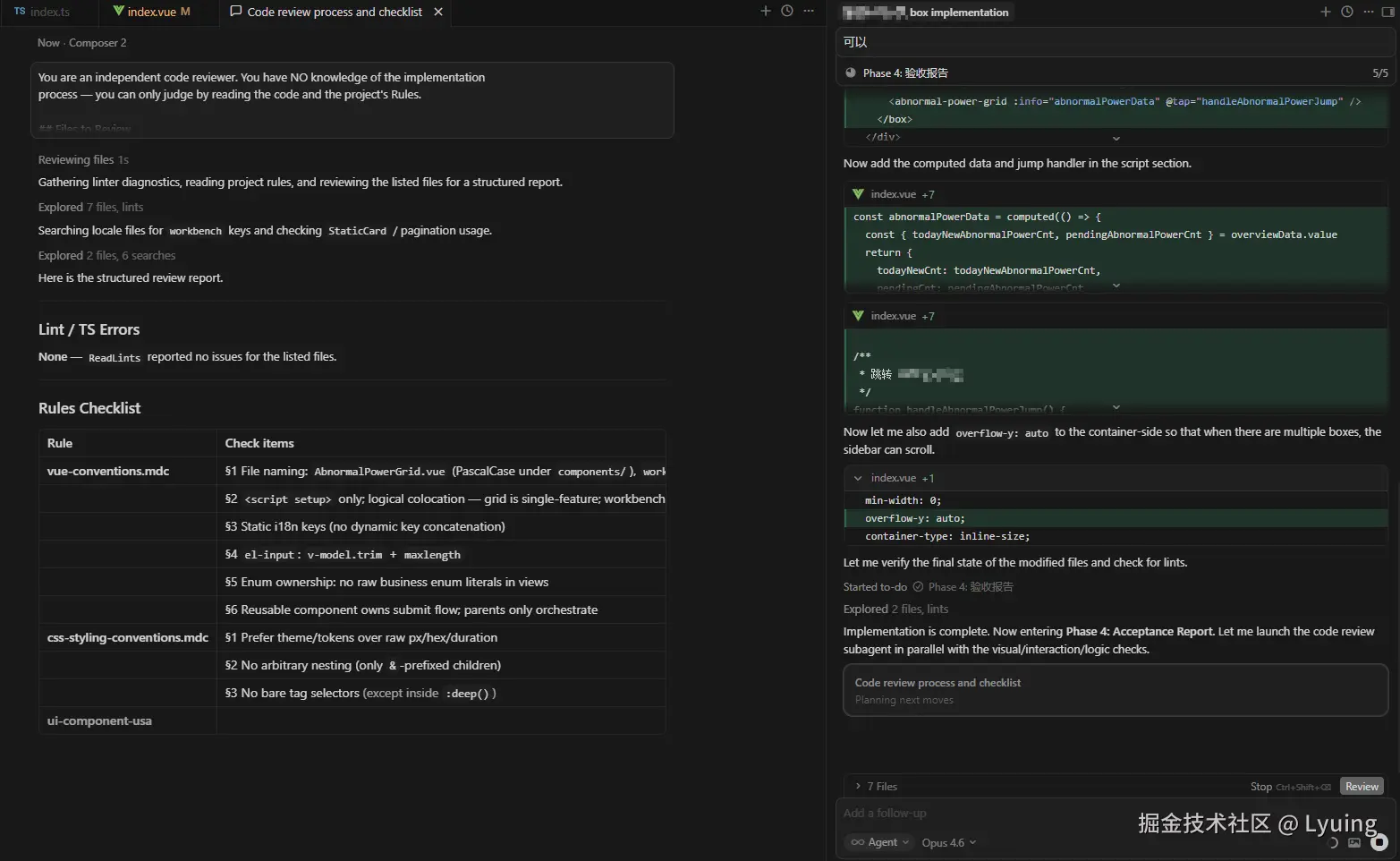The height and width of the screenshot is (861, 1400).
Task: Expand the 7 Files list
Action: tap(877, 786)
